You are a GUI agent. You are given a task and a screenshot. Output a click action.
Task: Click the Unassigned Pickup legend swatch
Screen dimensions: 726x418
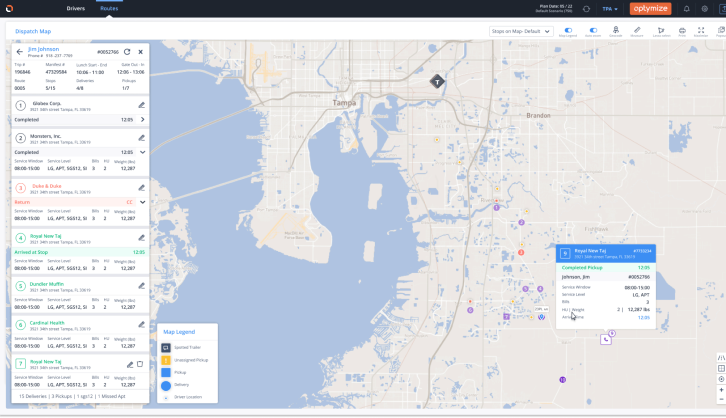coord(166,360)
